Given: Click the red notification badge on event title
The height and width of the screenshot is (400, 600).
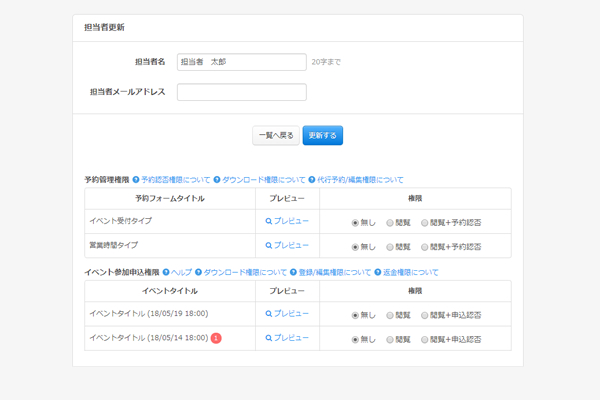Looking at the screenshot, I should pyautogui.click(x=216, y=338).
